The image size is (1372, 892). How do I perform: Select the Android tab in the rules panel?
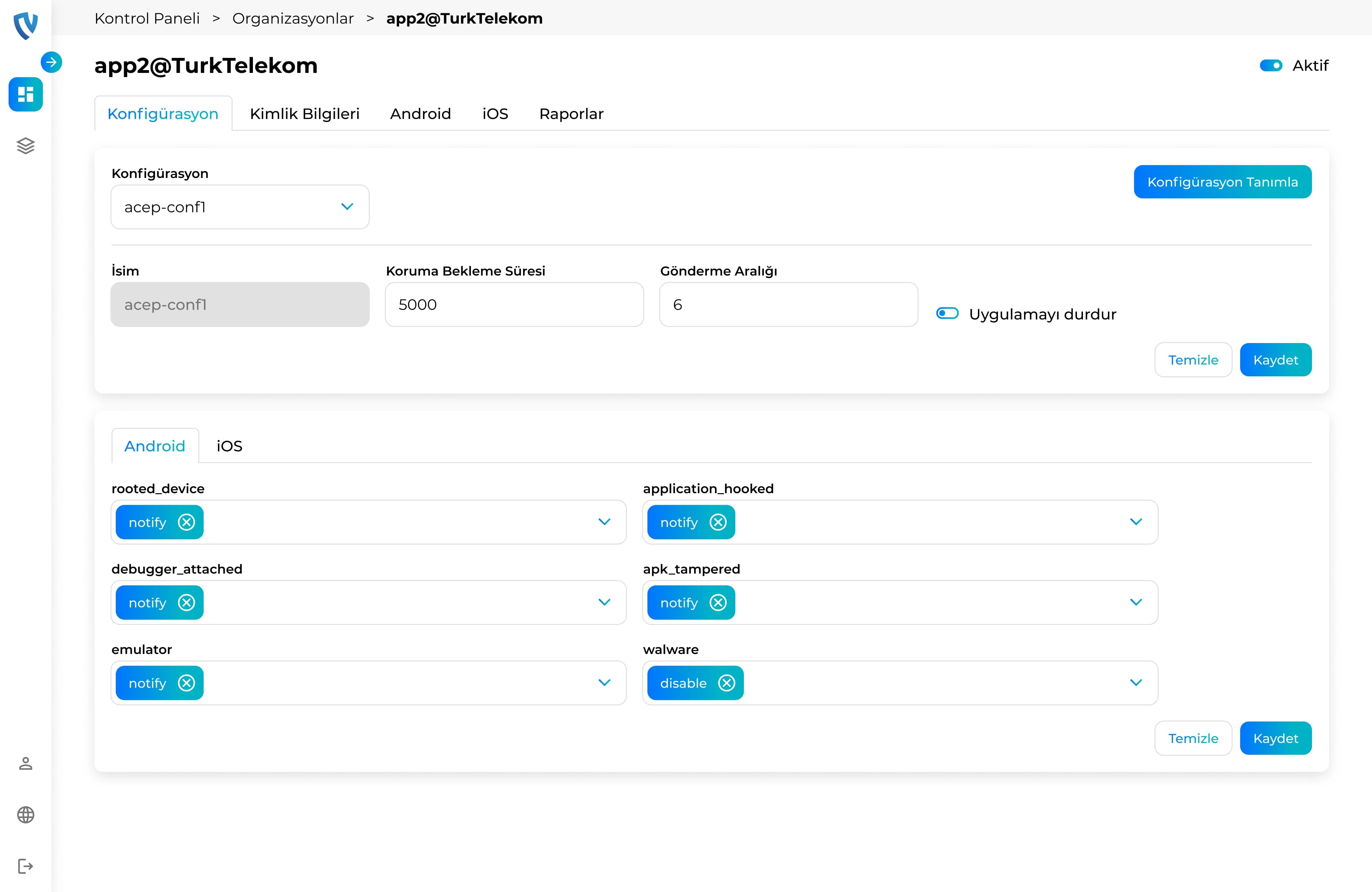coord(155,446)
